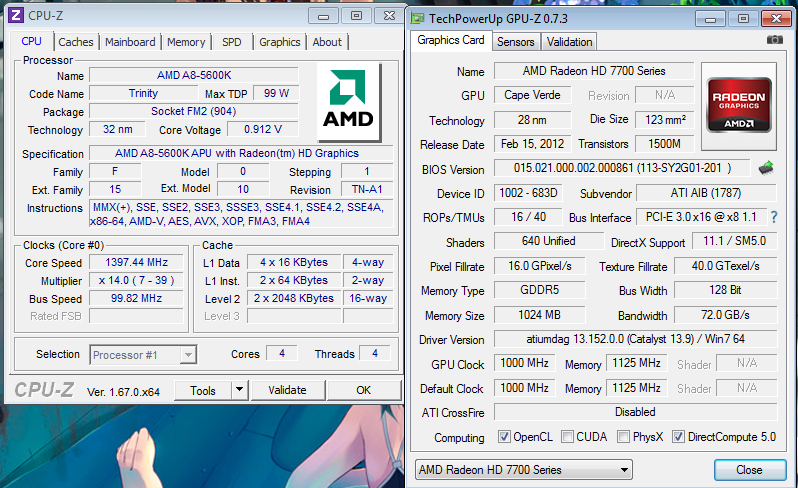Click the ATI CrossFire Disabled field
The width and height of the screenshot is (798, 488).
[635, 412]
